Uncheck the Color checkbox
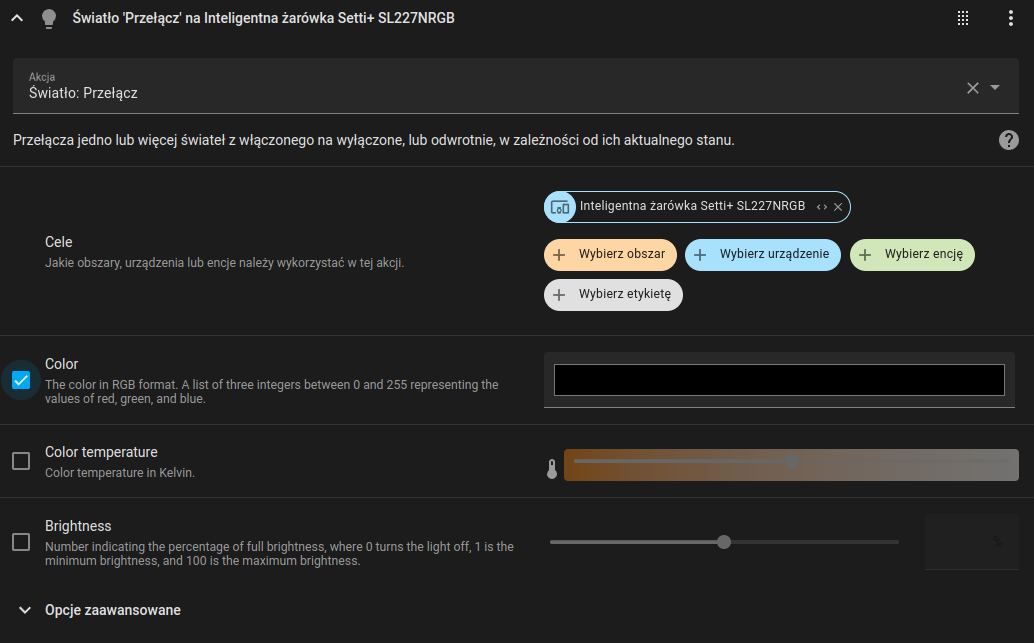 tap(21, 381)
